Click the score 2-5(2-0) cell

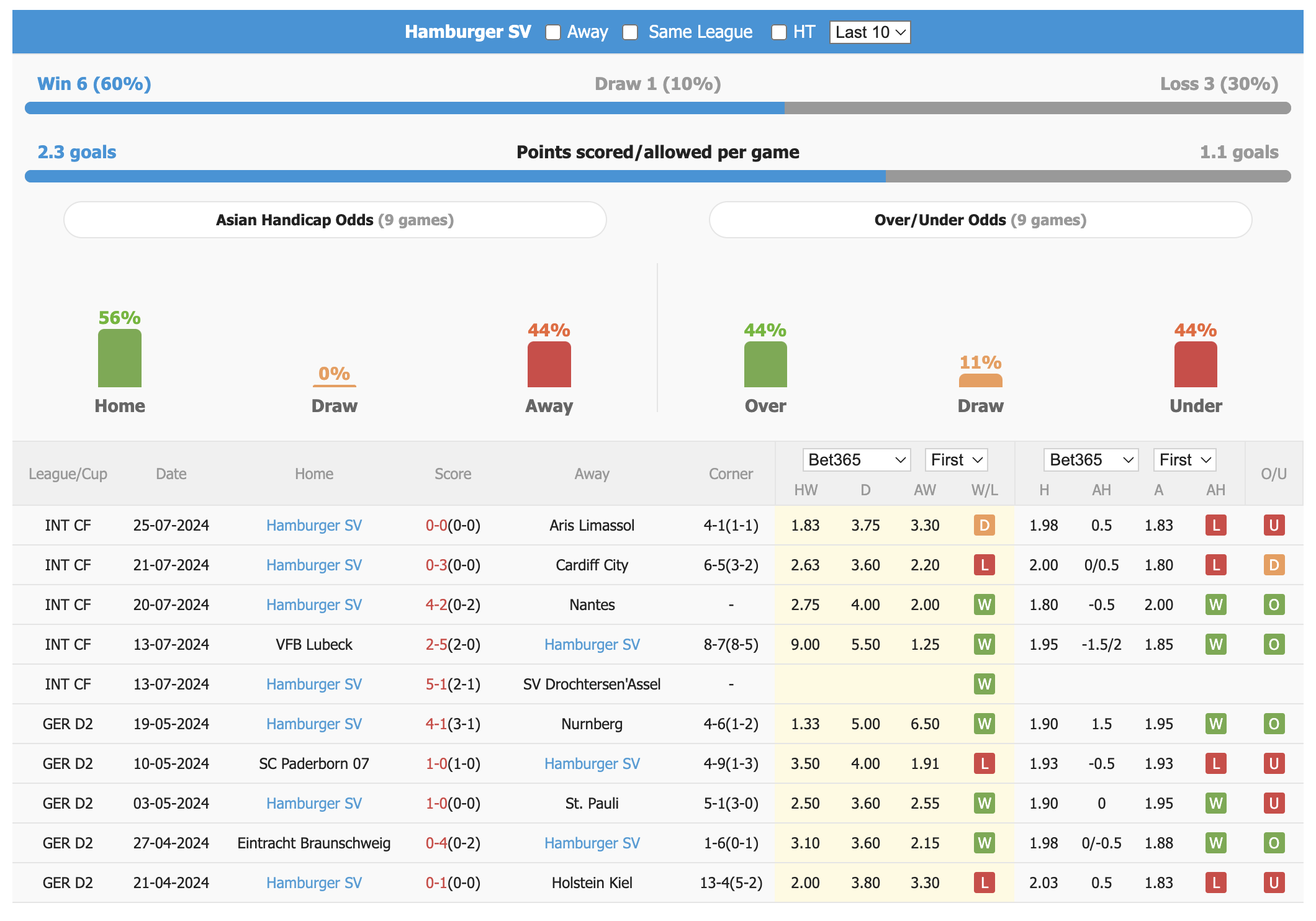coord(453,644)
